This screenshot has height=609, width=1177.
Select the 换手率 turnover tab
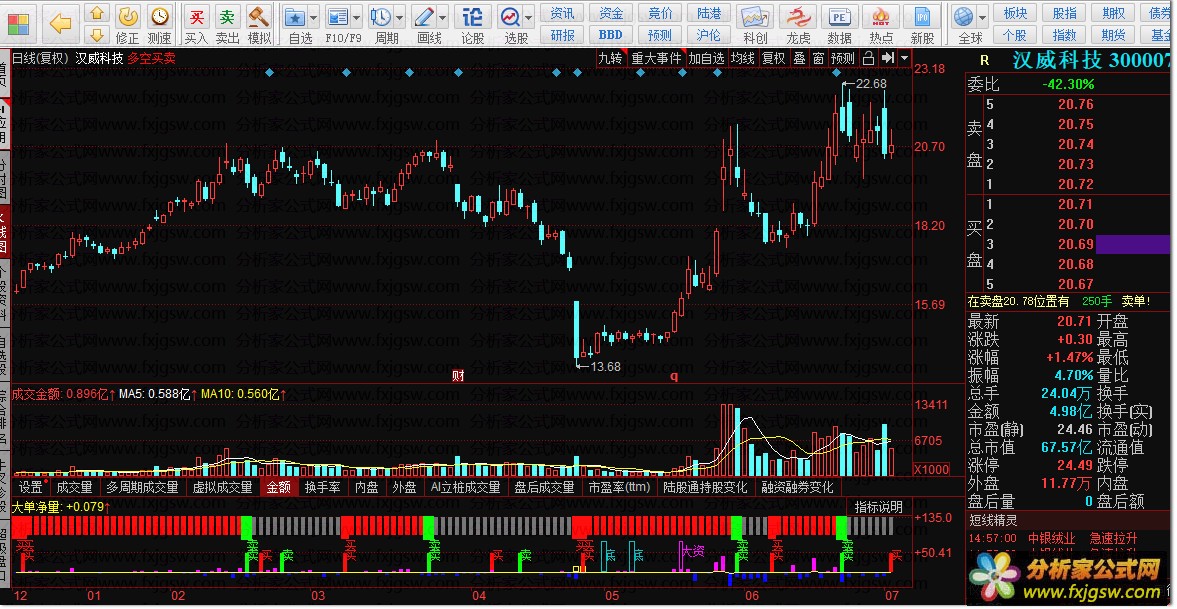click(x=322, y=487)
